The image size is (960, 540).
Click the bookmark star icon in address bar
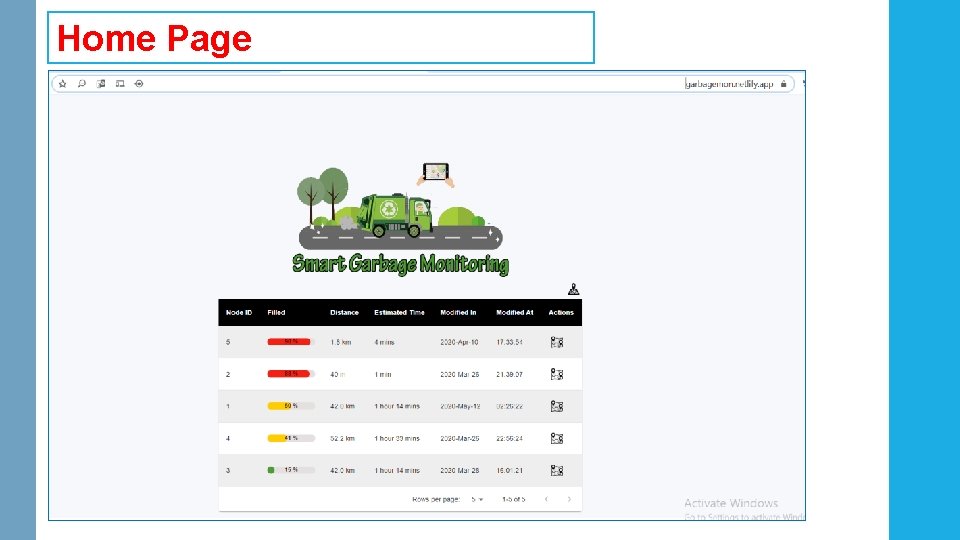pos(62,84)
